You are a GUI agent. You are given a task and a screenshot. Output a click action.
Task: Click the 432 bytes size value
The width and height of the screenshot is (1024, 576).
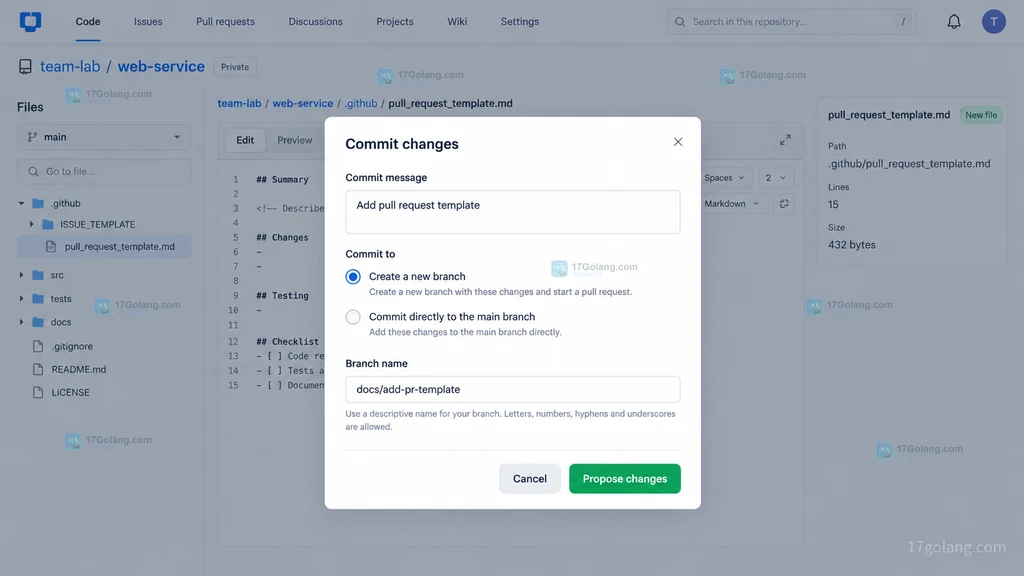click(x=852, y=245)
